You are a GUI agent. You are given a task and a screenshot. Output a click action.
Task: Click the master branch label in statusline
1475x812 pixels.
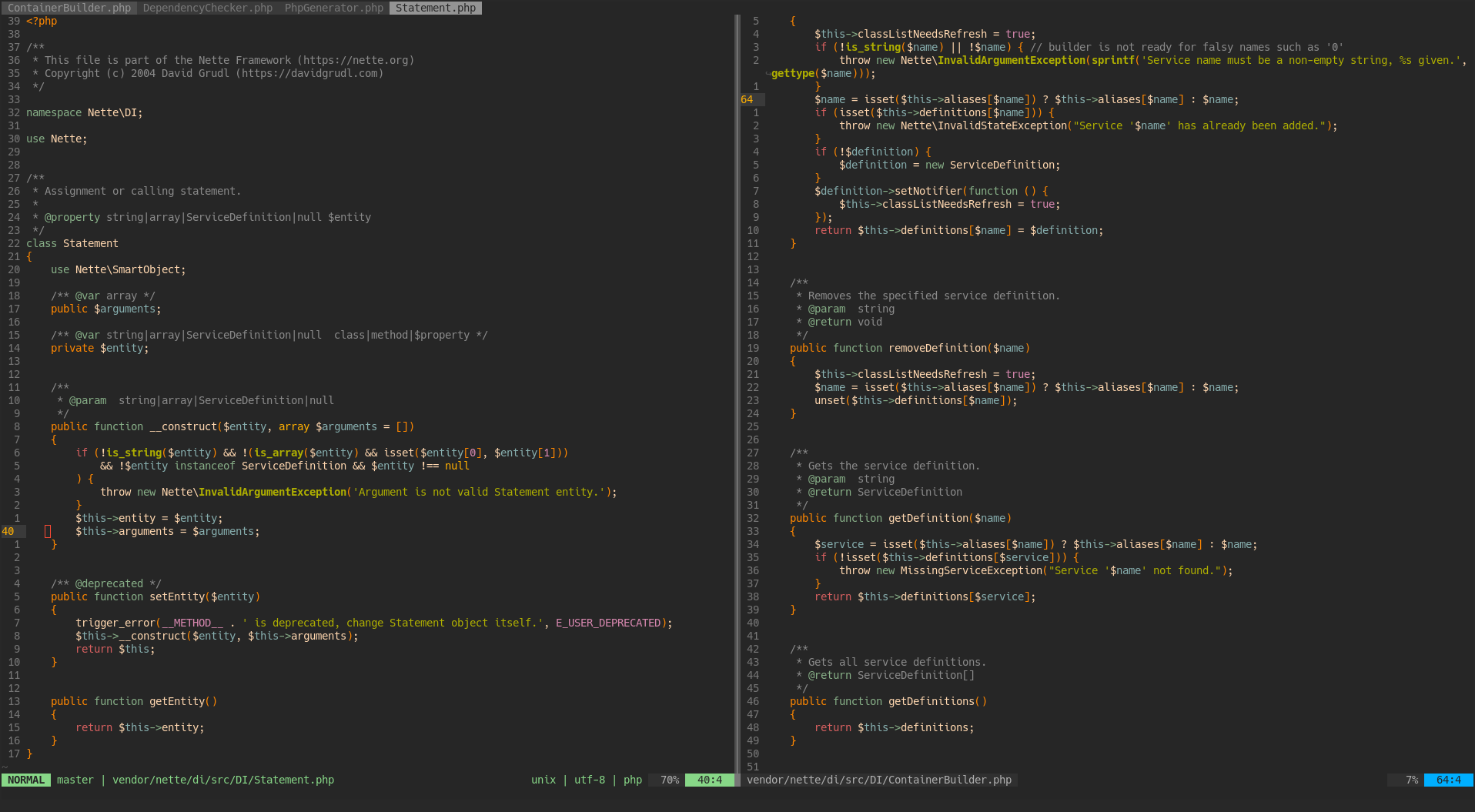point(75,780)
